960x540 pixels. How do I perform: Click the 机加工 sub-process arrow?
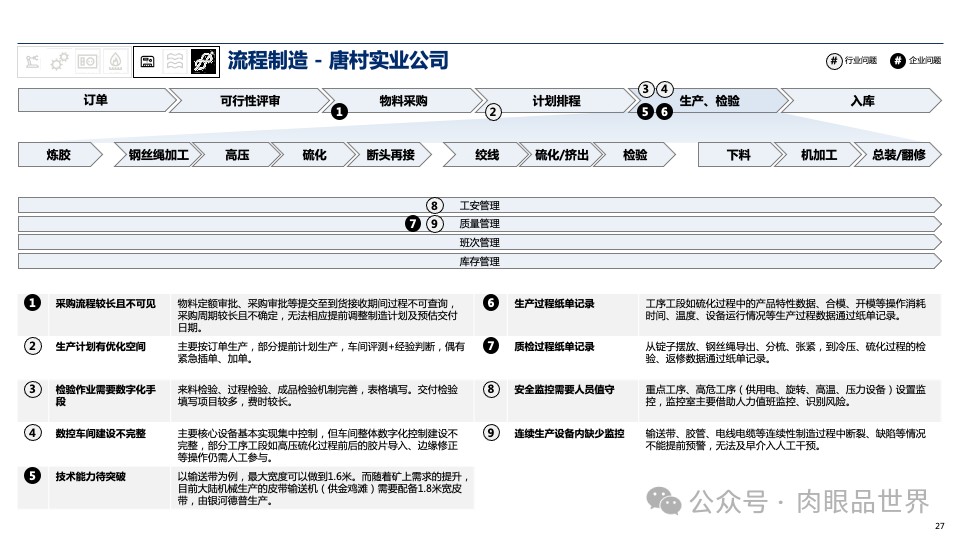click(819, 155)
